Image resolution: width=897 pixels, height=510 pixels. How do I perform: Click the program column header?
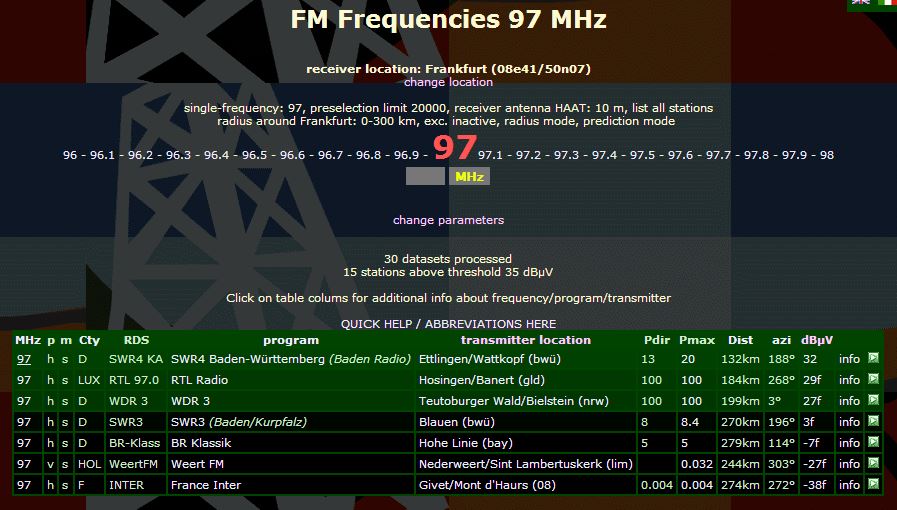(291, 340)
